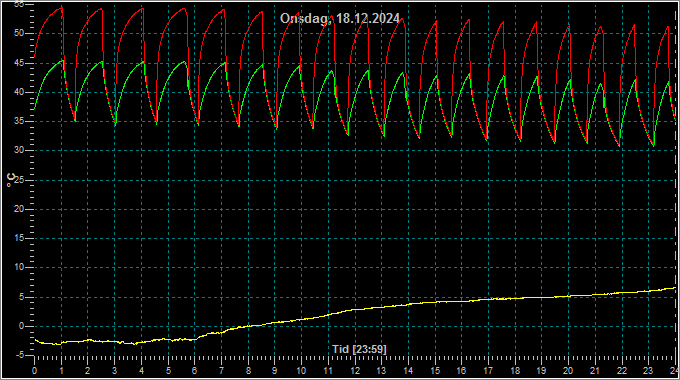Select hour 9 on the time axis
This screenshot has width=680, height=380.
(x=275, y=371)
